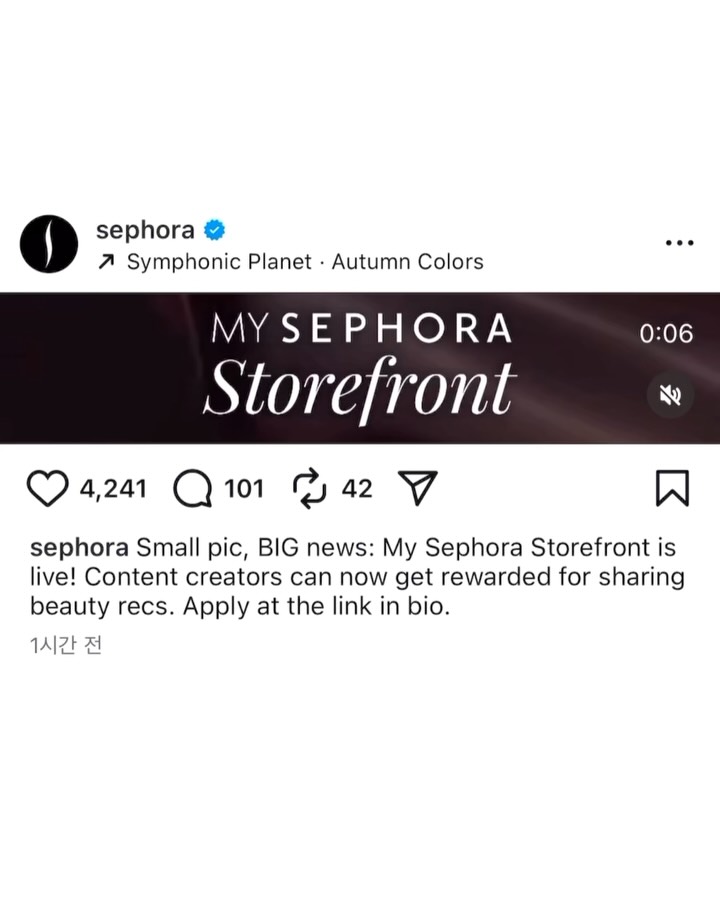The height and width of the screenshot is (900, 720).
Task: Open the Sephora profile picture
Action: [x=49, y=244]
